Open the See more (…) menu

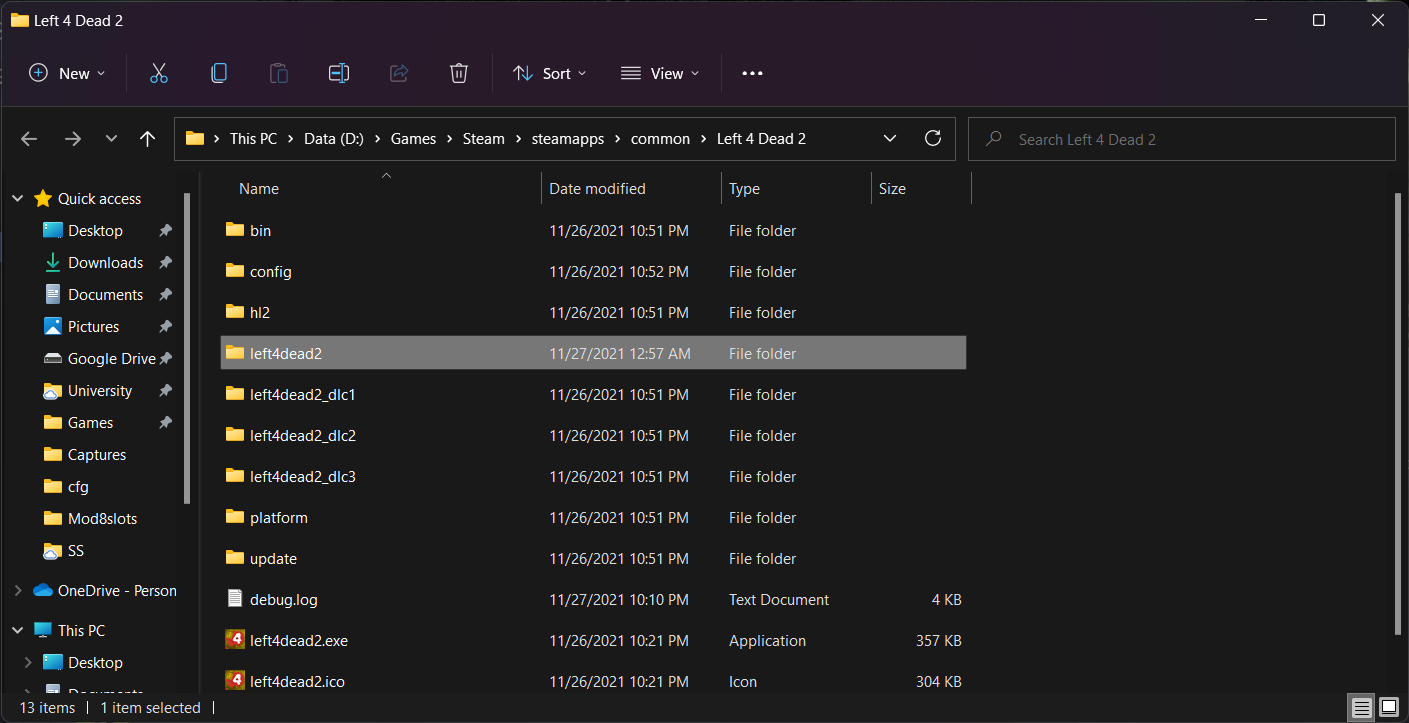tap(752, 72)
